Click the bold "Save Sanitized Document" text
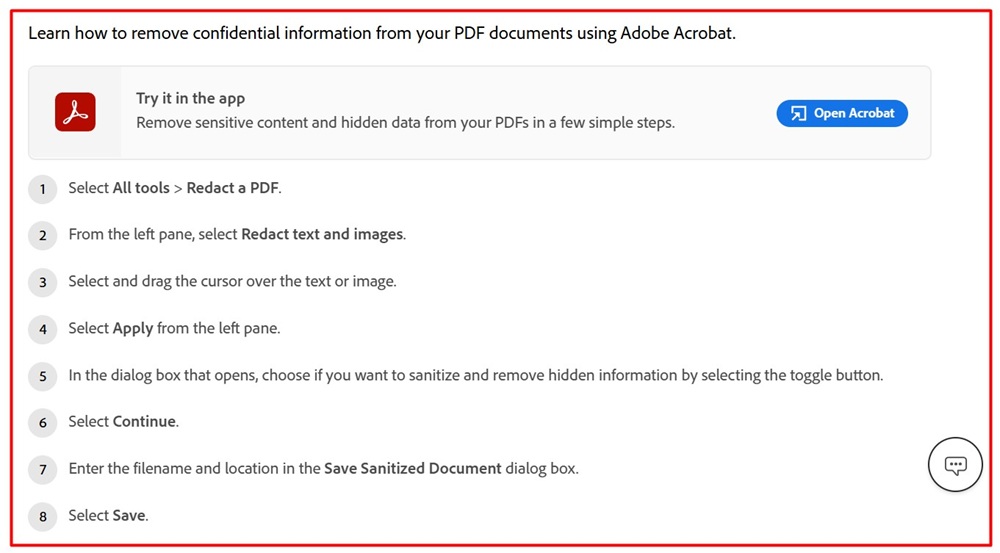This screenshot has width=1000, height=553. pyautogui.click(x=412, y=468)
